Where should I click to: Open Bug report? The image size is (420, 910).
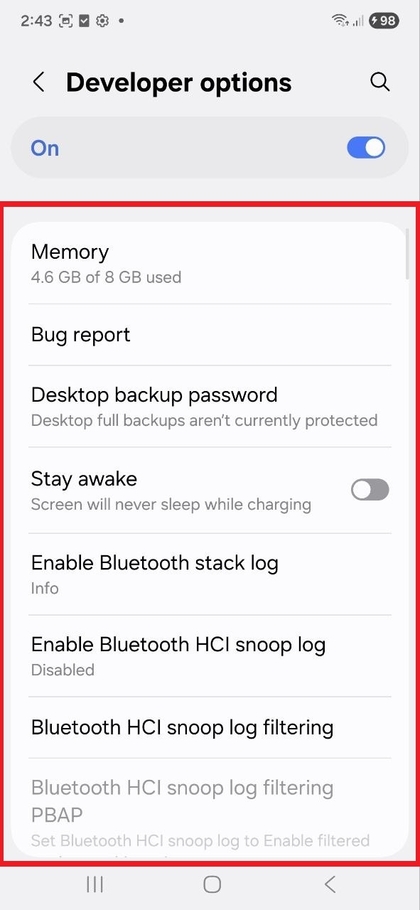tap(209, 335)
